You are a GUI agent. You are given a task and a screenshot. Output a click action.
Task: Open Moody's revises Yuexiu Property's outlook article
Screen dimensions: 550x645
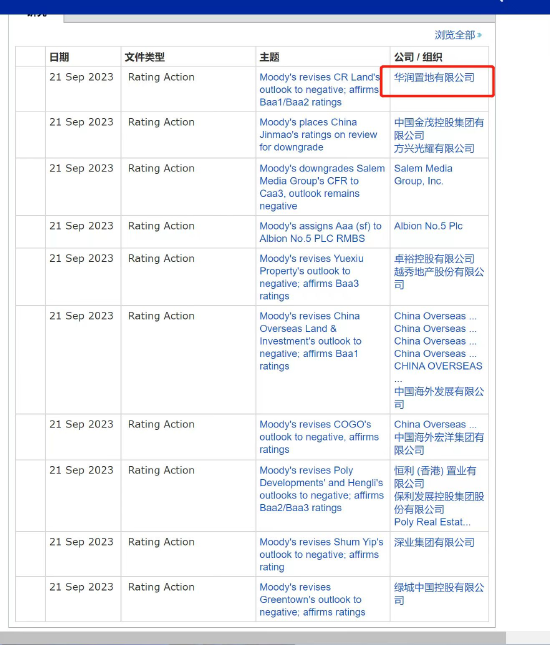pyautogui.click(x=311, y=277)
